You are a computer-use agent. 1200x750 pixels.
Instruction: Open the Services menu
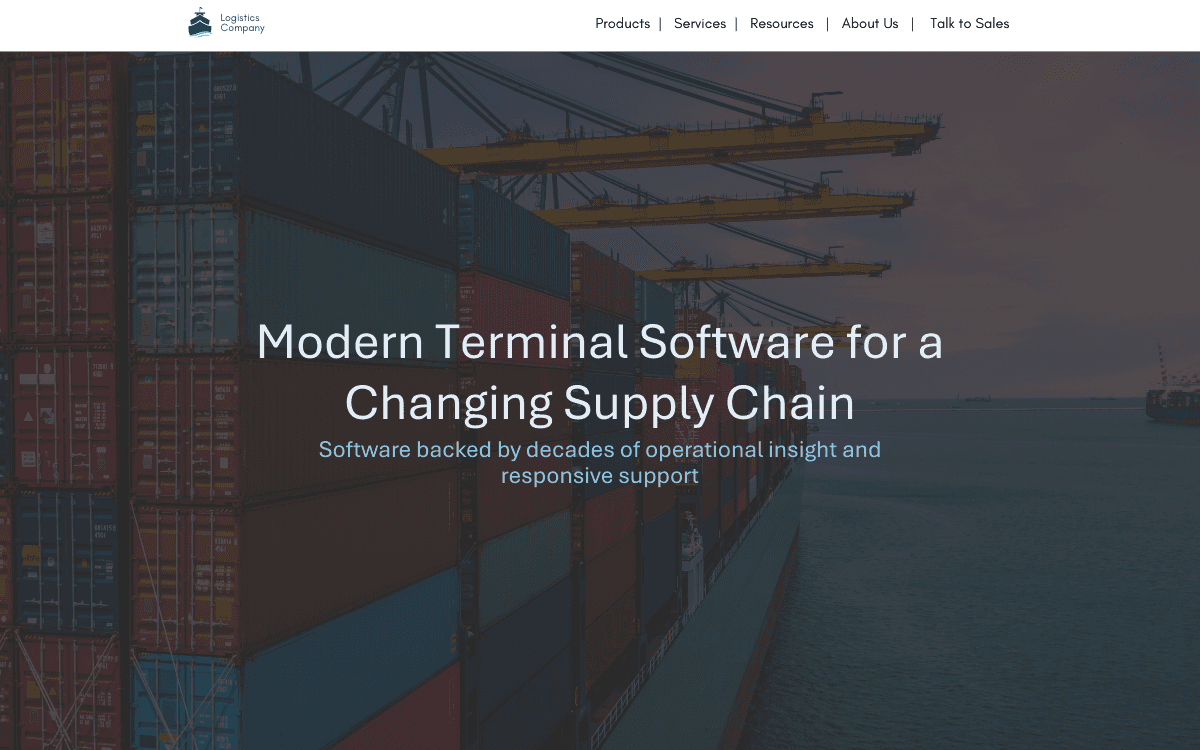click(x=700, y=24)
